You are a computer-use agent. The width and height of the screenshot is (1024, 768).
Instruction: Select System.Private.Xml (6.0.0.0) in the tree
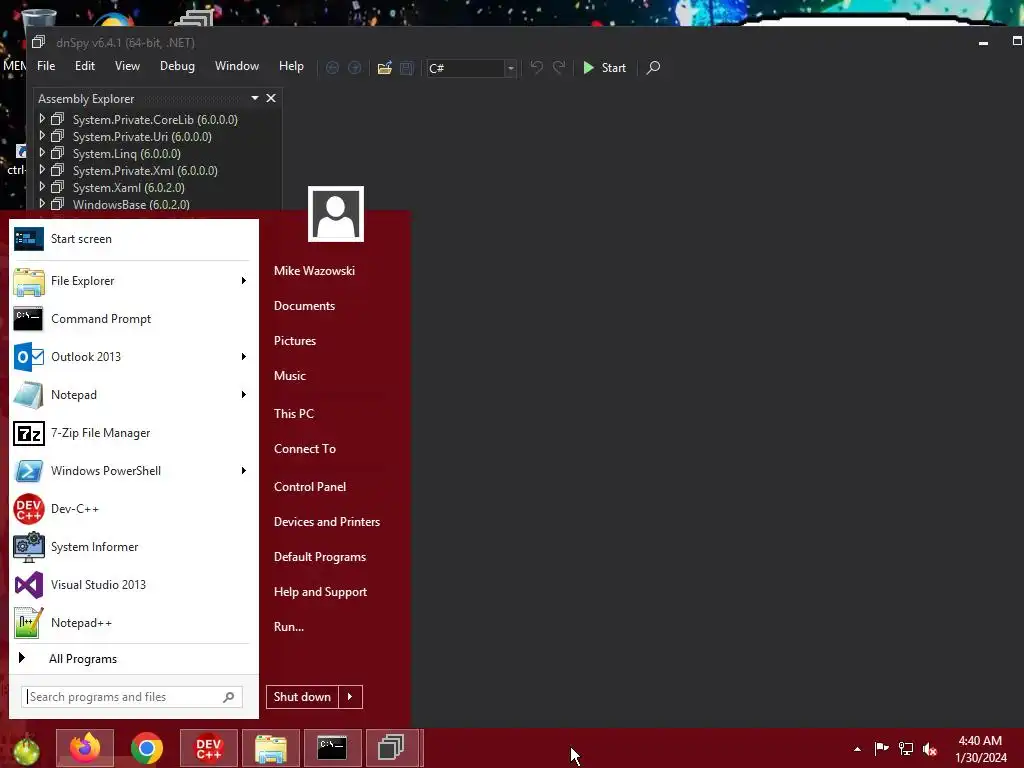(145, 170)
